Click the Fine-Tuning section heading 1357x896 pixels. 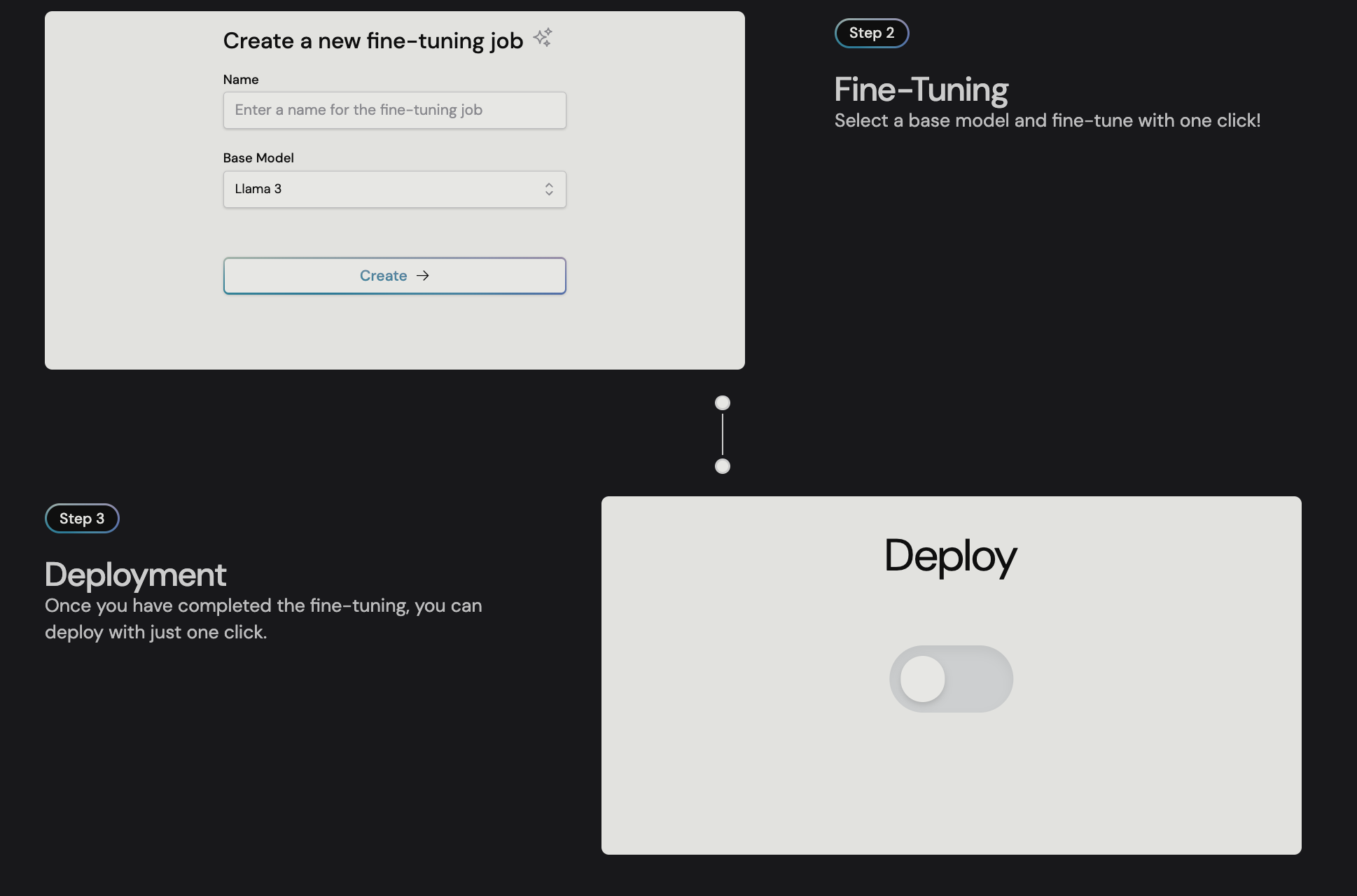coord(921,90)
